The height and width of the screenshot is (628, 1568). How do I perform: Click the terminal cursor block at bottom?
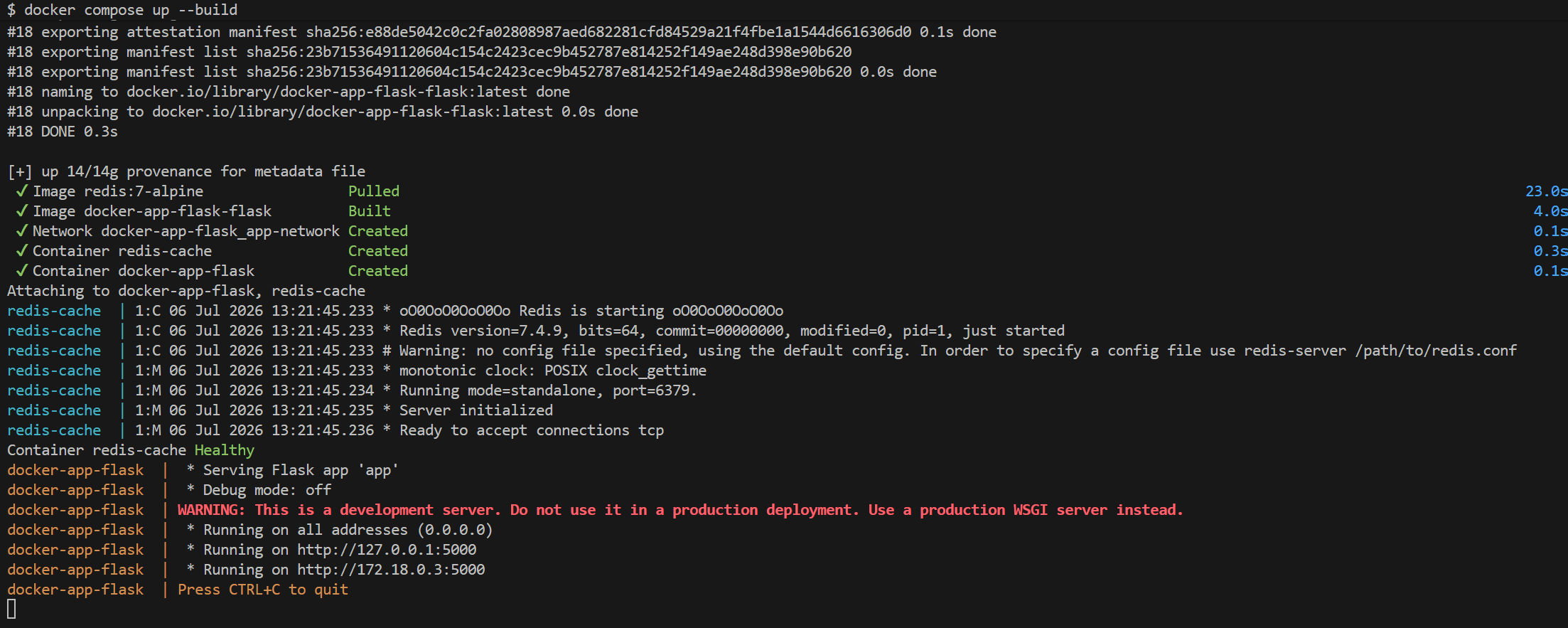tap(11, 609)
